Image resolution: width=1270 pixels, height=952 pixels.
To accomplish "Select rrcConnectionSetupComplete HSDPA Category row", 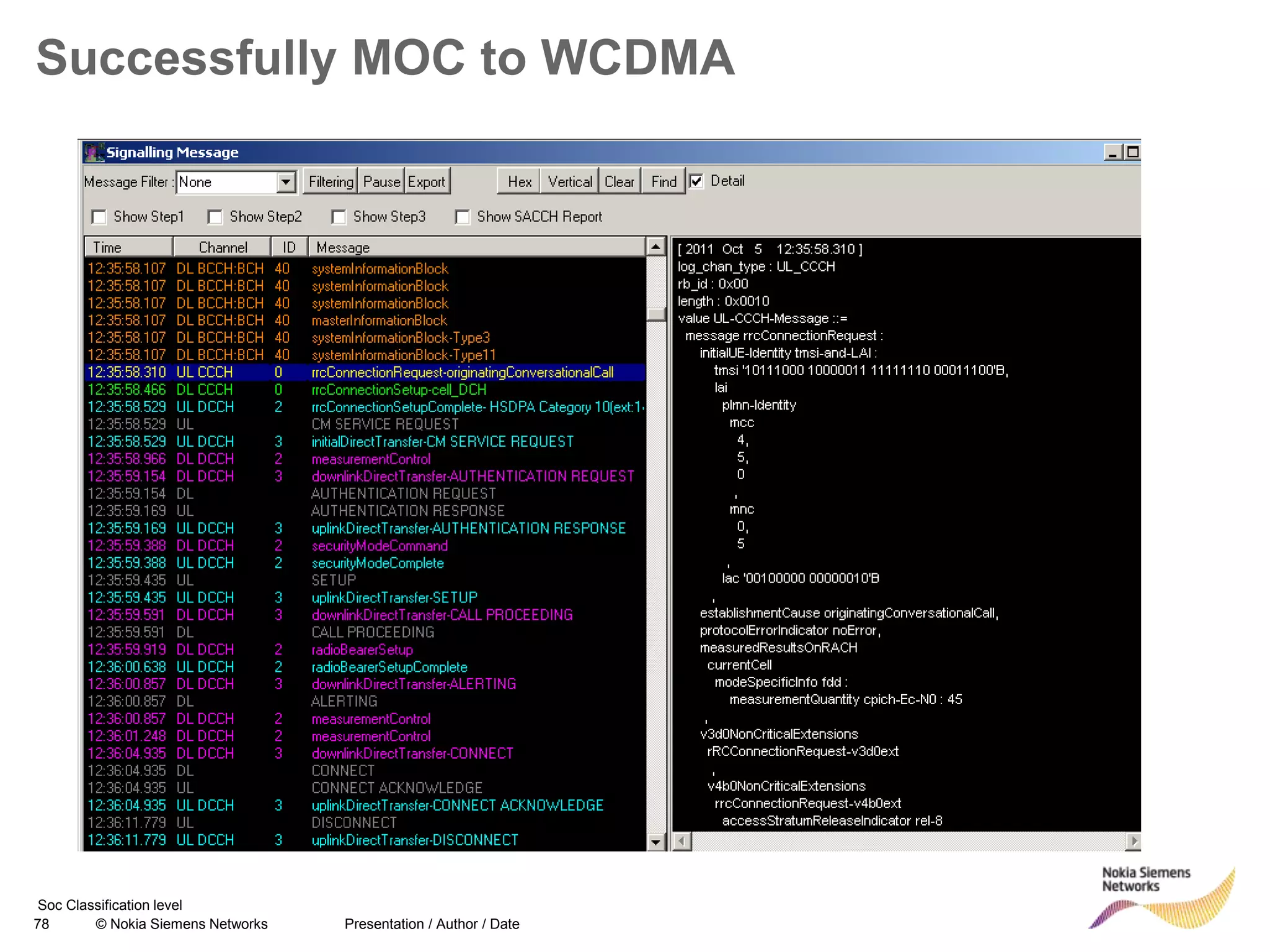I will [365, 407].
